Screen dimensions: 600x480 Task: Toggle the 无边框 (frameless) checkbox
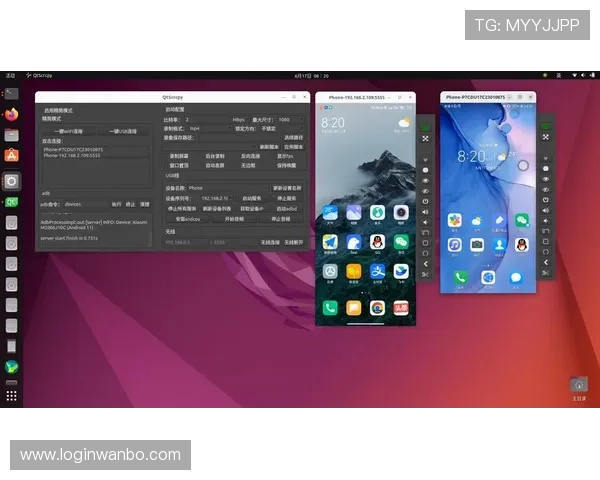[x=247, y=165]
